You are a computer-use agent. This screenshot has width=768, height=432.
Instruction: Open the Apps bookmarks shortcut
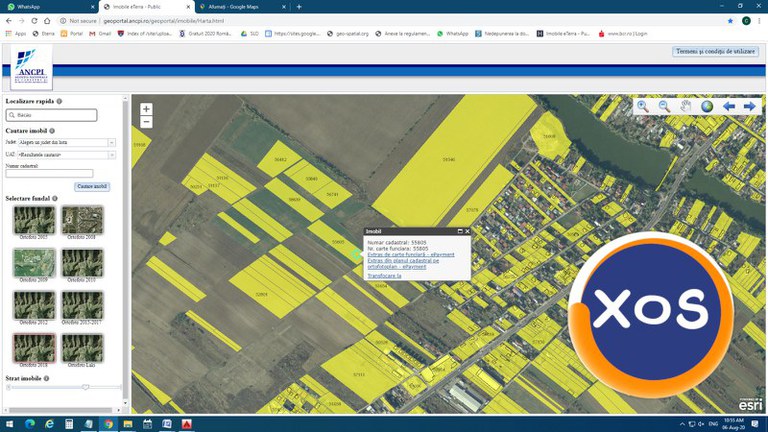16,34
